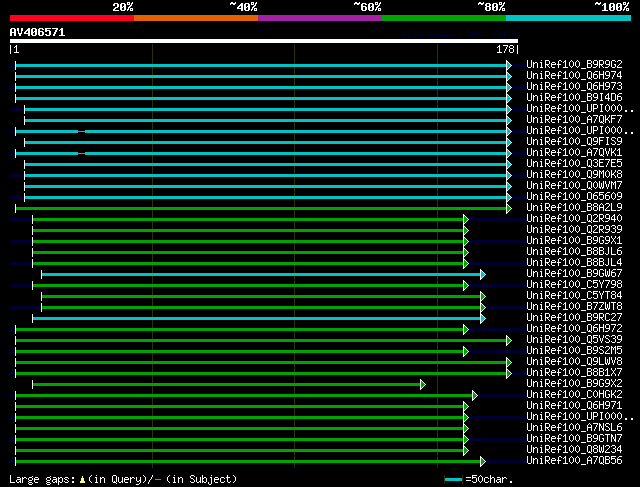Select the UniRef100_B8BJL6 label
Viewport: 640px width, 487px height.
[574, 252]
